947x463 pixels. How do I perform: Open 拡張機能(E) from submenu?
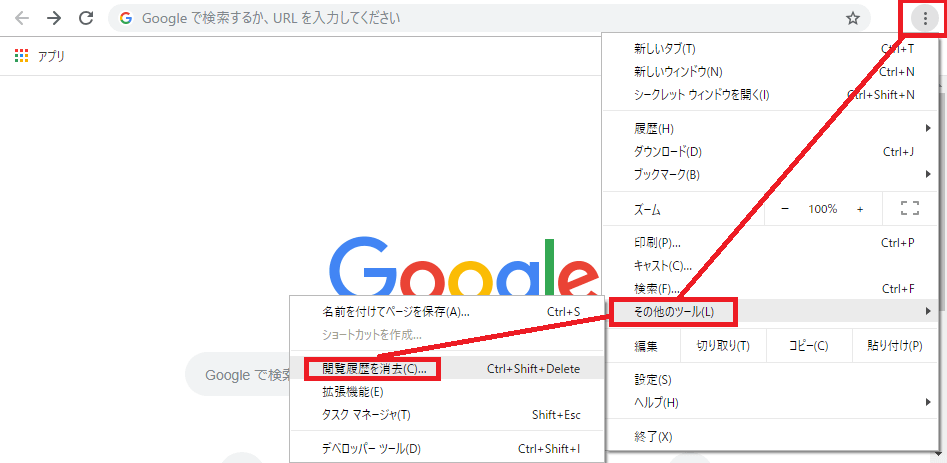[447, 392]
